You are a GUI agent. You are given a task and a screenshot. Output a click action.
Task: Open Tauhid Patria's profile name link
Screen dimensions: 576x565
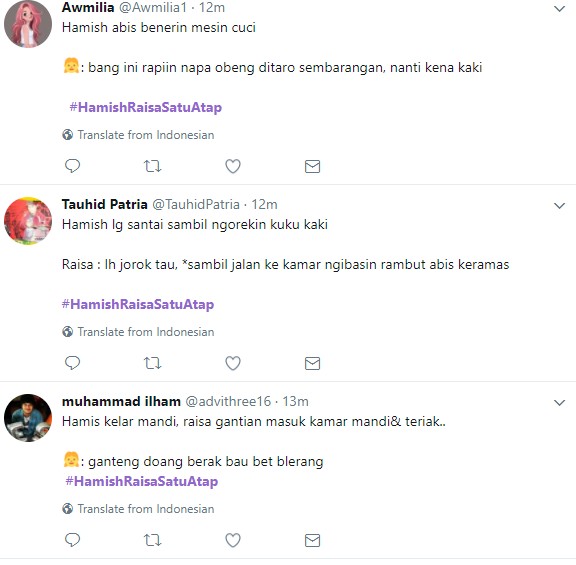tap(104, 204)
